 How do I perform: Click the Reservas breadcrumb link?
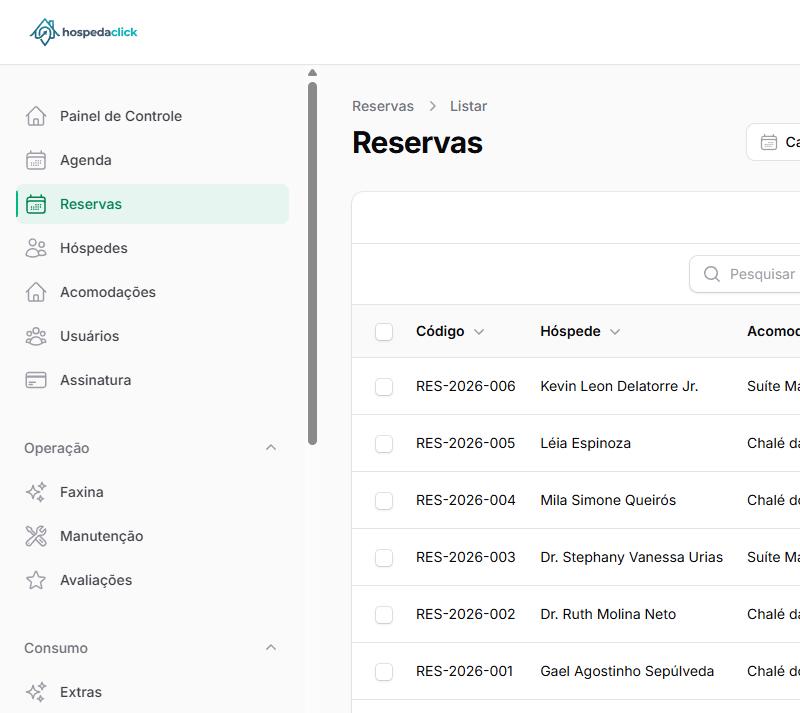(x=383, y=106)
